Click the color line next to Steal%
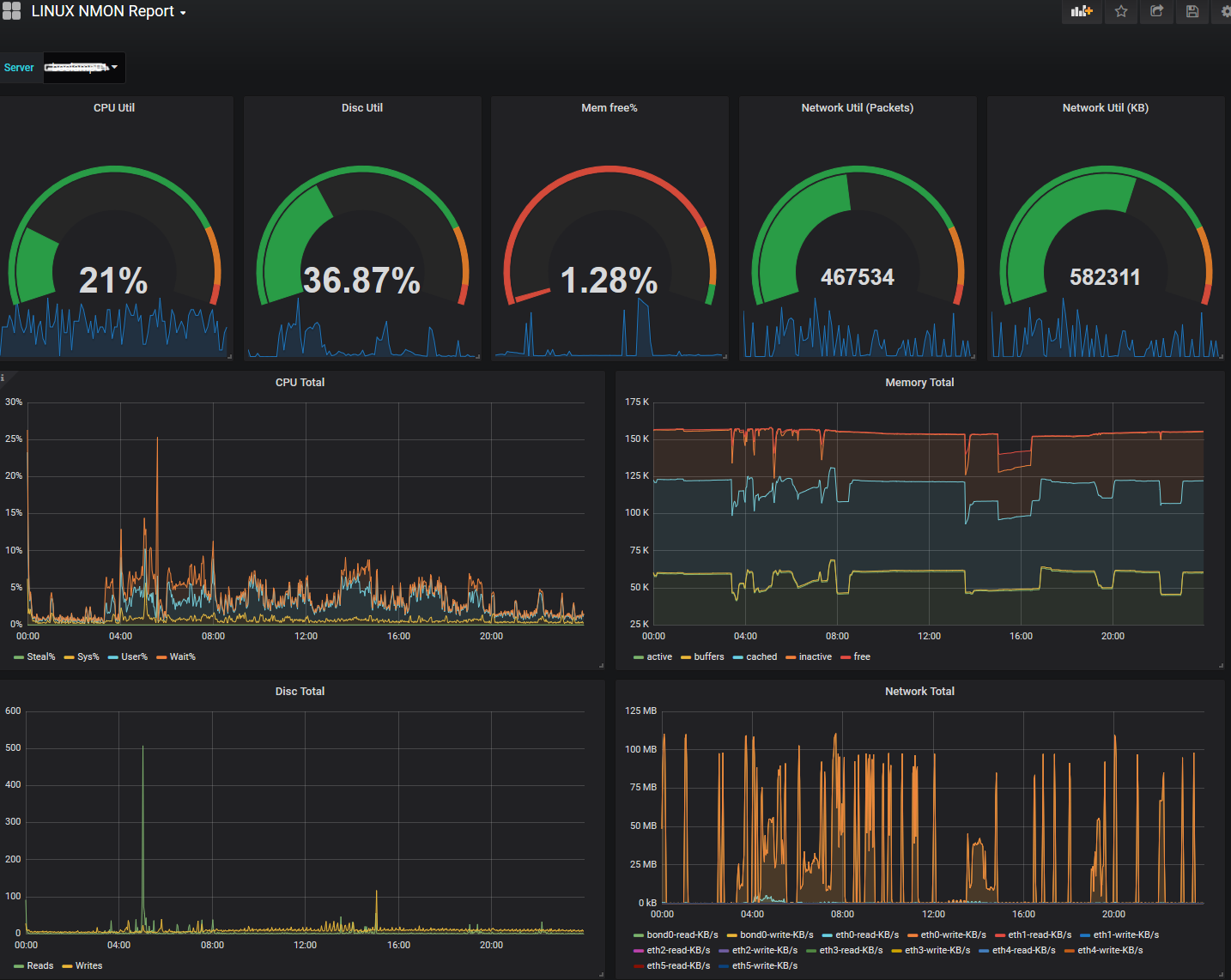Screen dimensions: 1231x980 (x=19, y=657)
